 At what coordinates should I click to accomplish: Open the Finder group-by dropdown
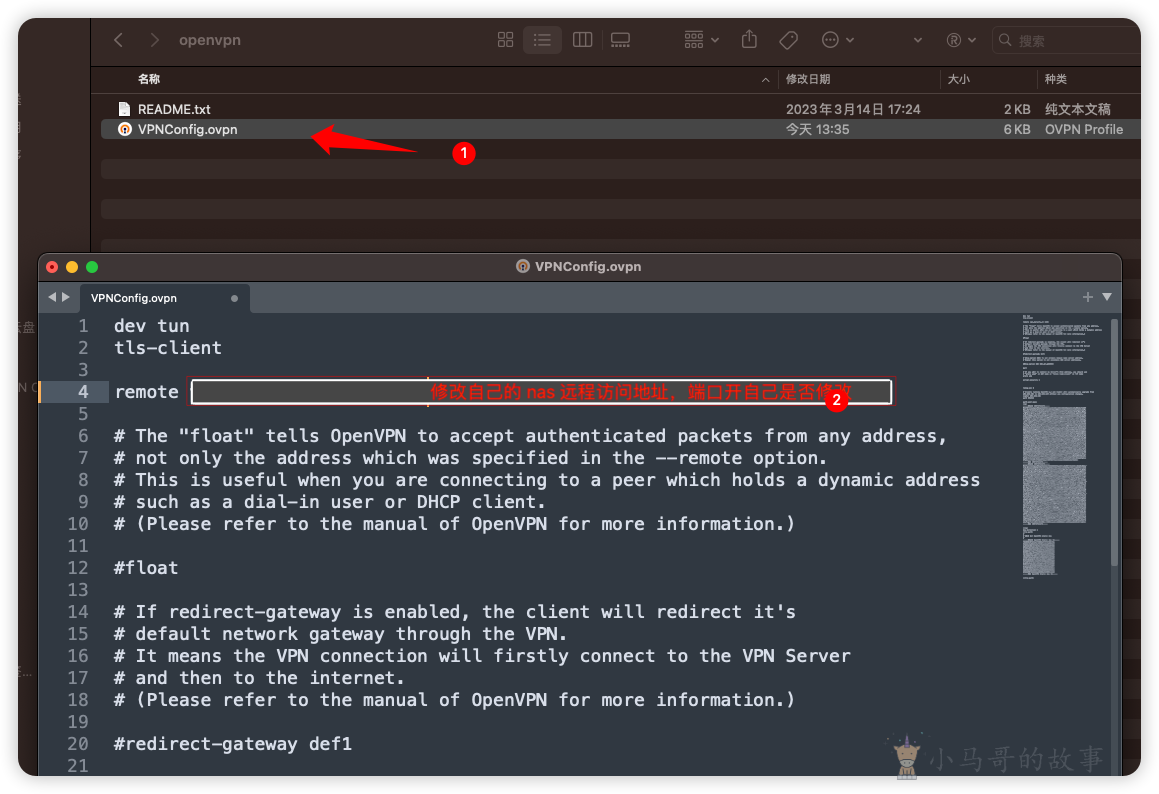[701, 40]
